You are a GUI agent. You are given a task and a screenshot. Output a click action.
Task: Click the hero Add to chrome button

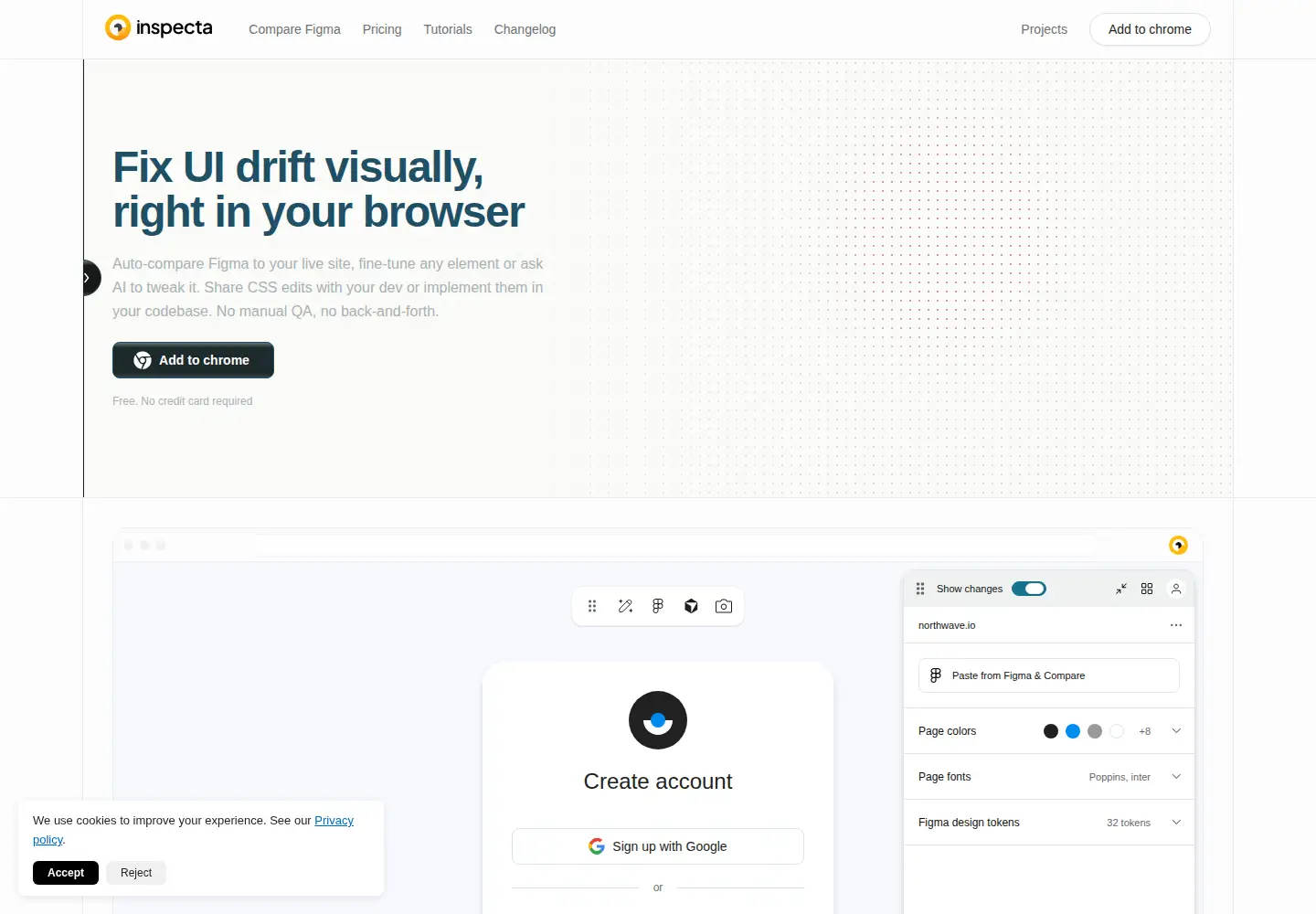tap(193, 360)
